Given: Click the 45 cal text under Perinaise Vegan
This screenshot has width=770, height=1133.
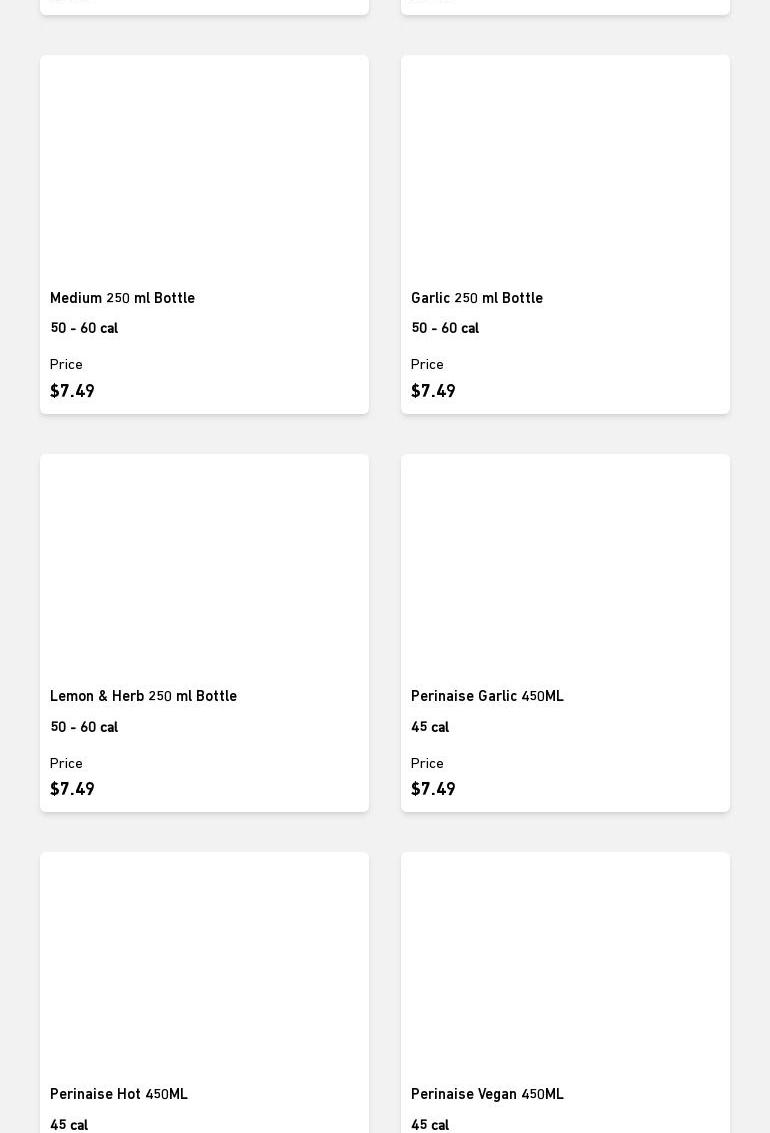Looking at the screenshot, I should [x=430, y=1125].
